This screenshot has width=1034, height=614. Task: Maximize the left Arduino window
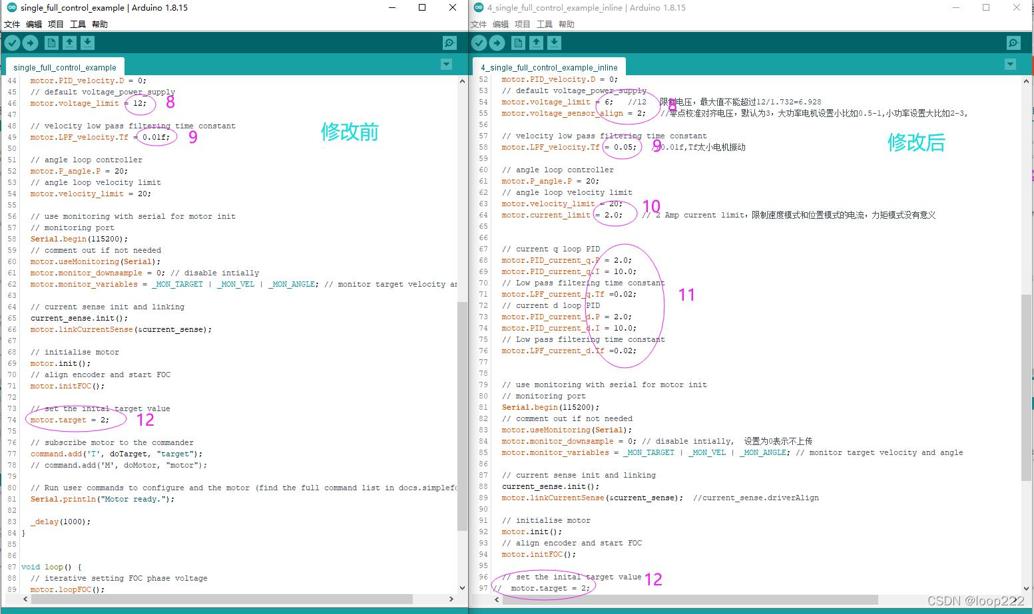click(x=422, y=7)
